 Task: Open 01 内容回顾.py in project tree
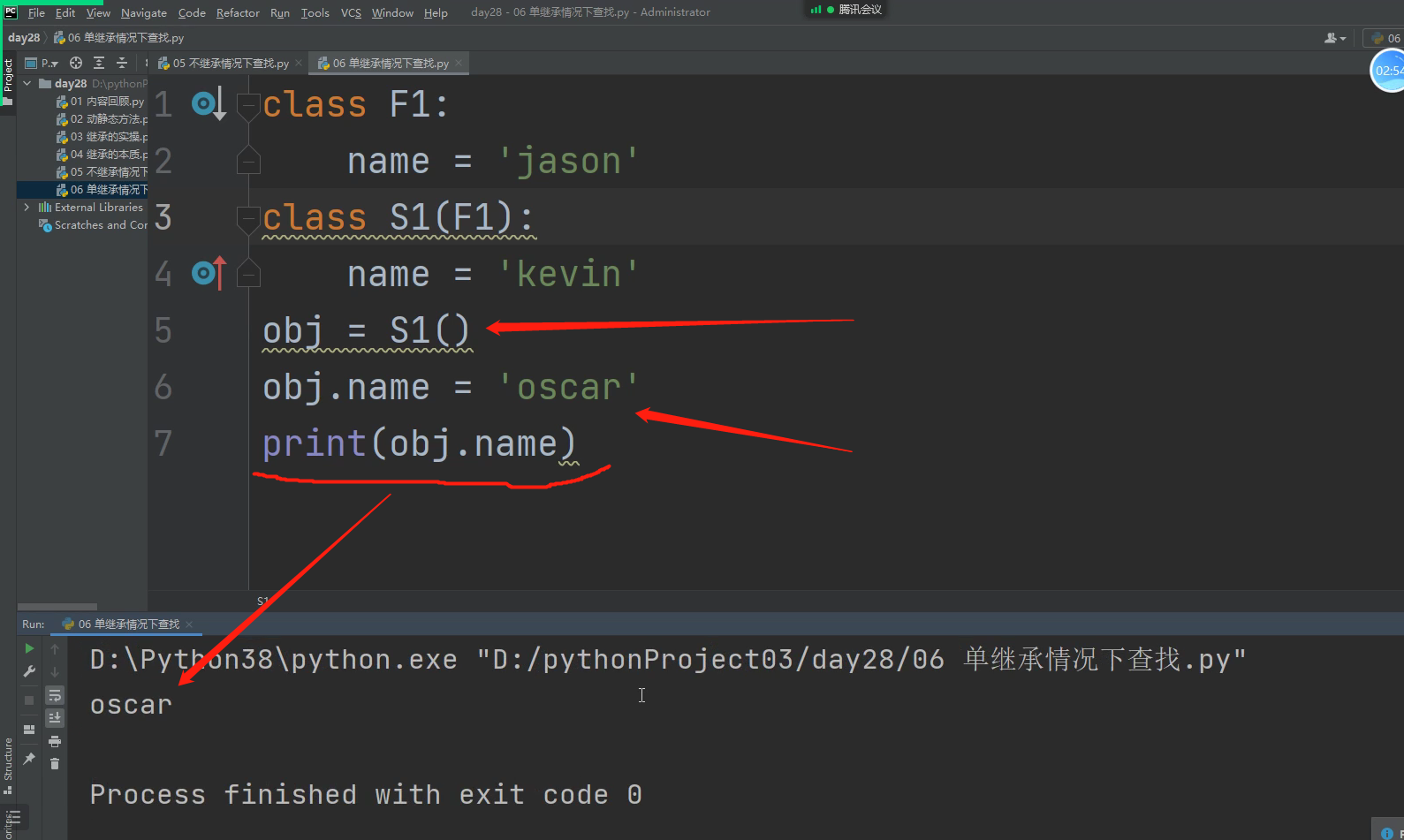(x=100, y=102)
